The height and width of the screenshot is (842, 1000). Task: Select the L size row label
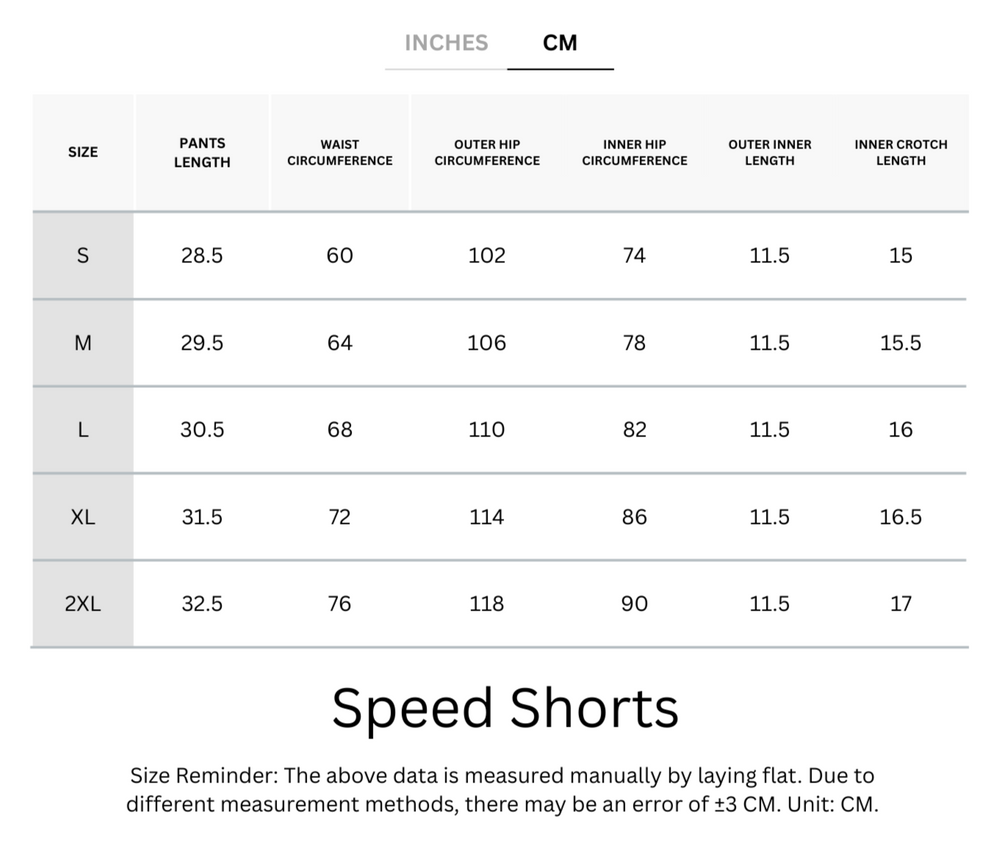click(x=83, y=430)
